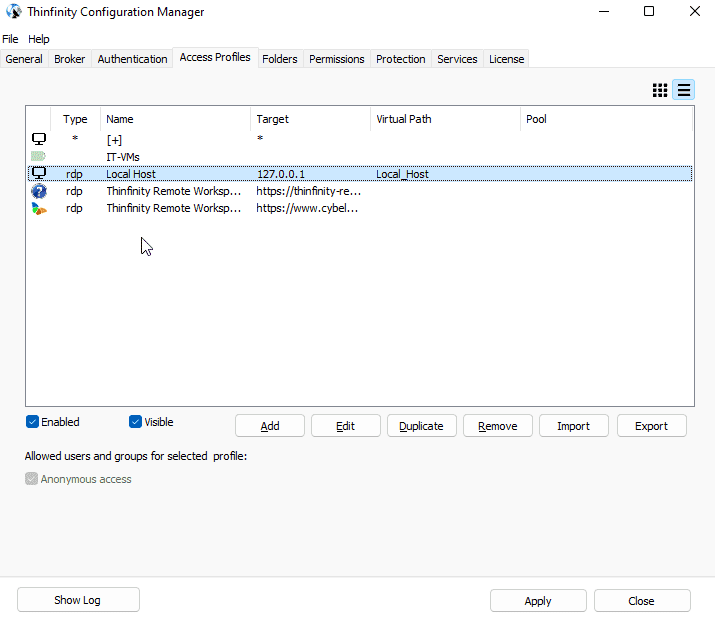Open the Authentication tab

[x=132, y=59]
